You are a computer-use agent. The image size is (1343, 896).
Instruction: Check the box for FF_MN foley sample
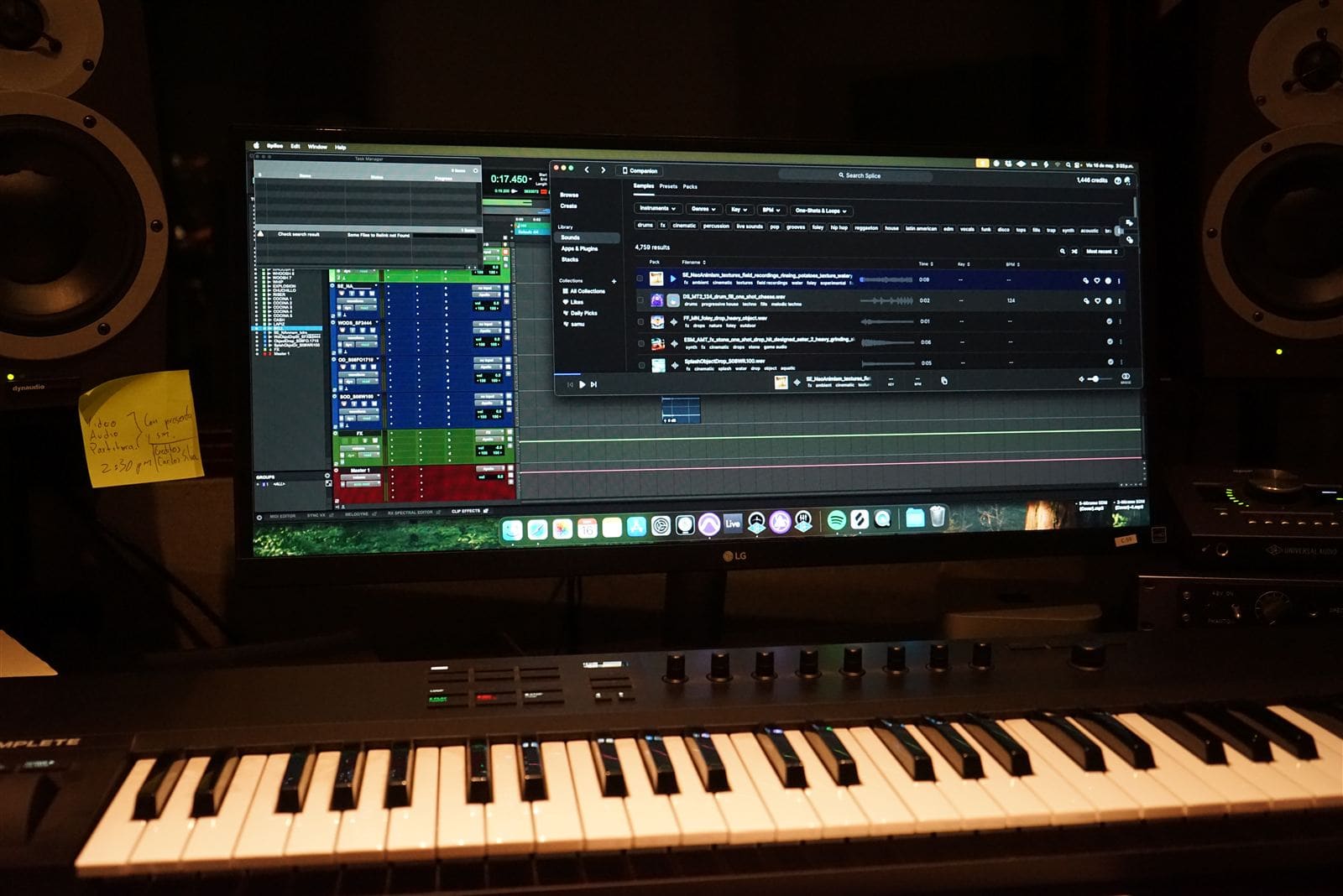tap(640, 321)
